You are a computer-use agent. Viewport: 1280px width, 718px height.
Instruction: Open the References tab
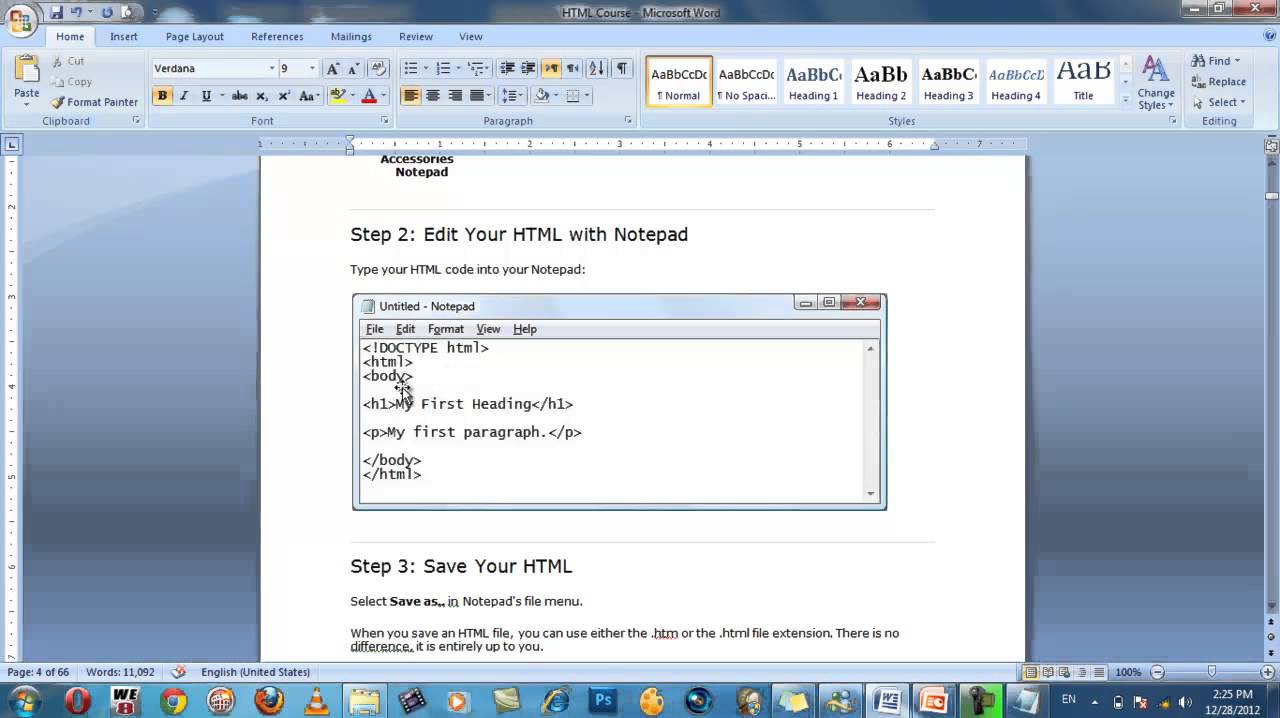(x=277, y=36)
